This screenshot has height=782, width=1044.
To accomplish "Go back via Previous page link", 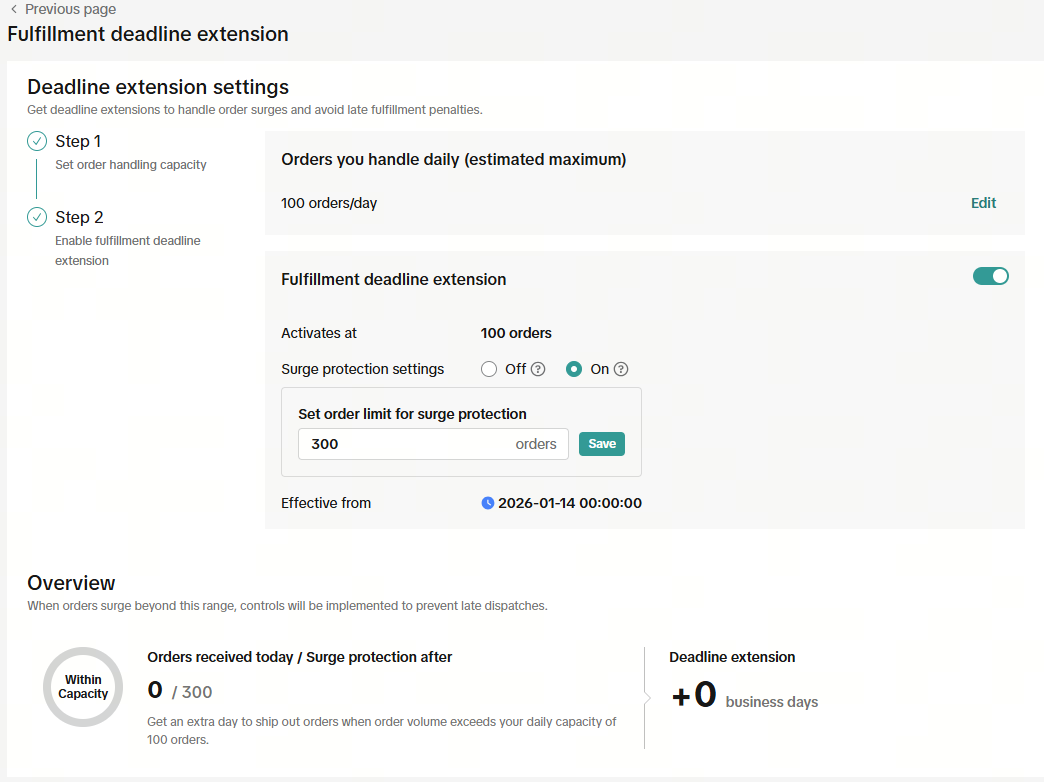I will (x=70, y=9).
